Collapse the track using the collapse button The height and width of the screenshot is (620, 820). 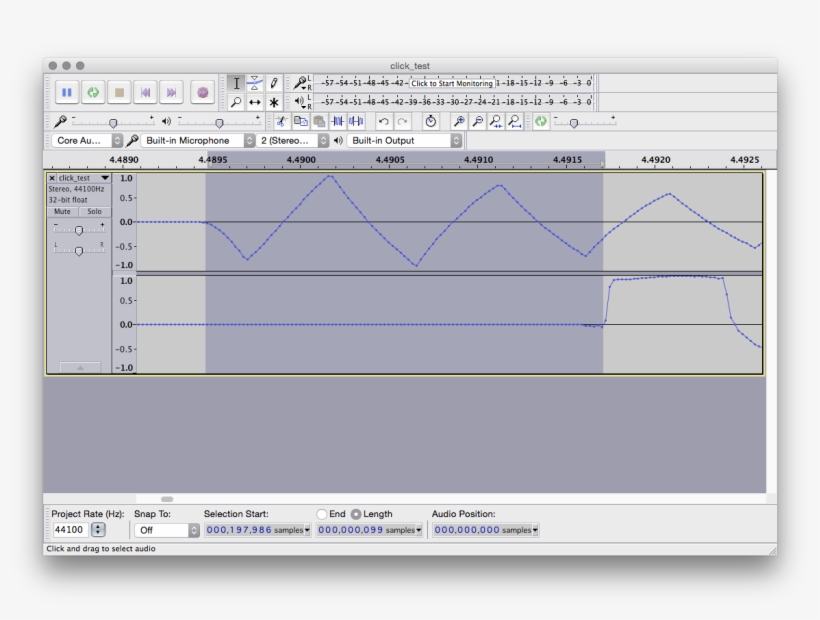point(80,366)
